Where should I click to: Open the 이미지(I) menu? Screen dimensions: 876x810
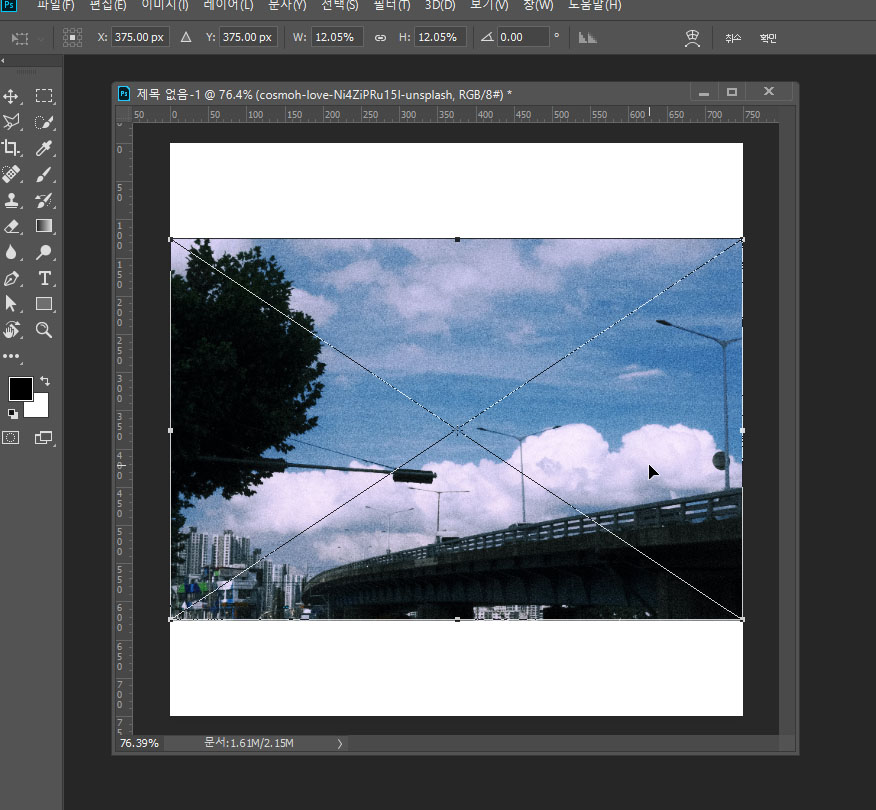click(165, 6)
